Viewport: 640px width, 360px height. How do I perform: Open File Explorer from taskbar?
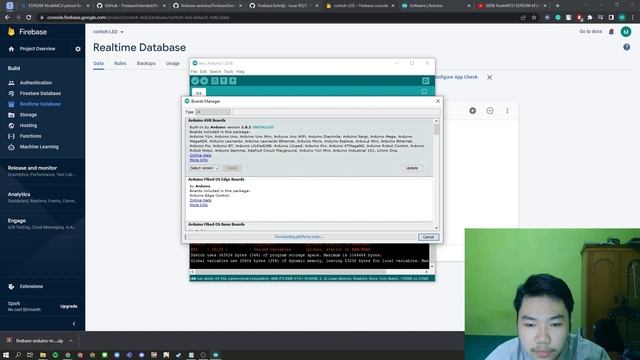[43, 355]
